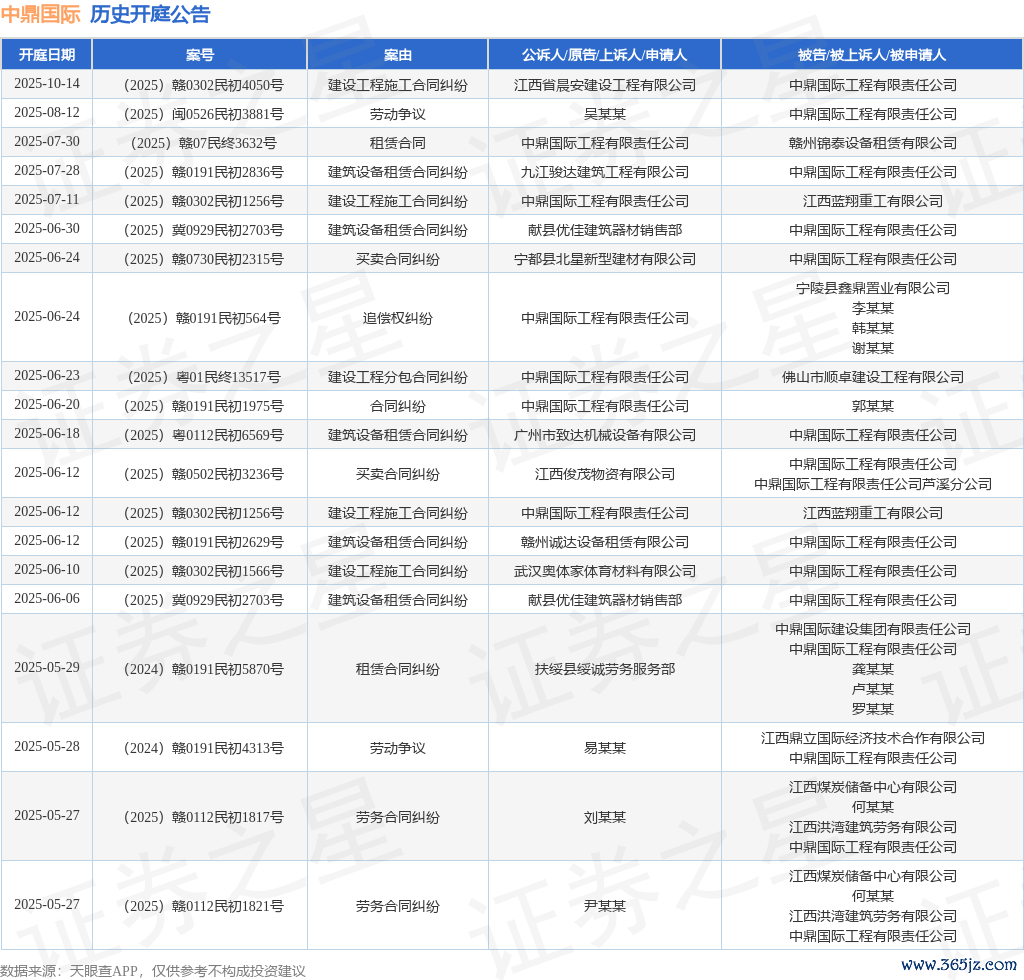Click the 被告/被上诉人/被申请人 column header
The width and height of the screenshot is (1024, 980).
click(872, 55)
